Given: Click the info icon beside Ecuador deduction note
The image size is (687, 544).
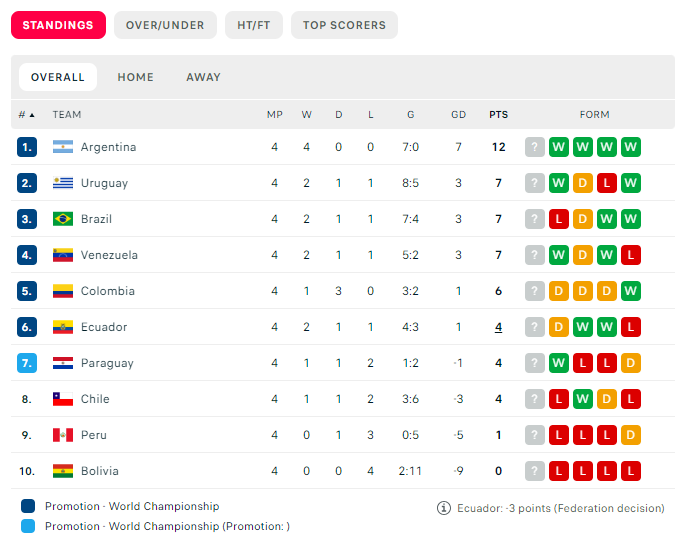Looking at the screenshot, I should pyautogui.click(x=444, y=508).
